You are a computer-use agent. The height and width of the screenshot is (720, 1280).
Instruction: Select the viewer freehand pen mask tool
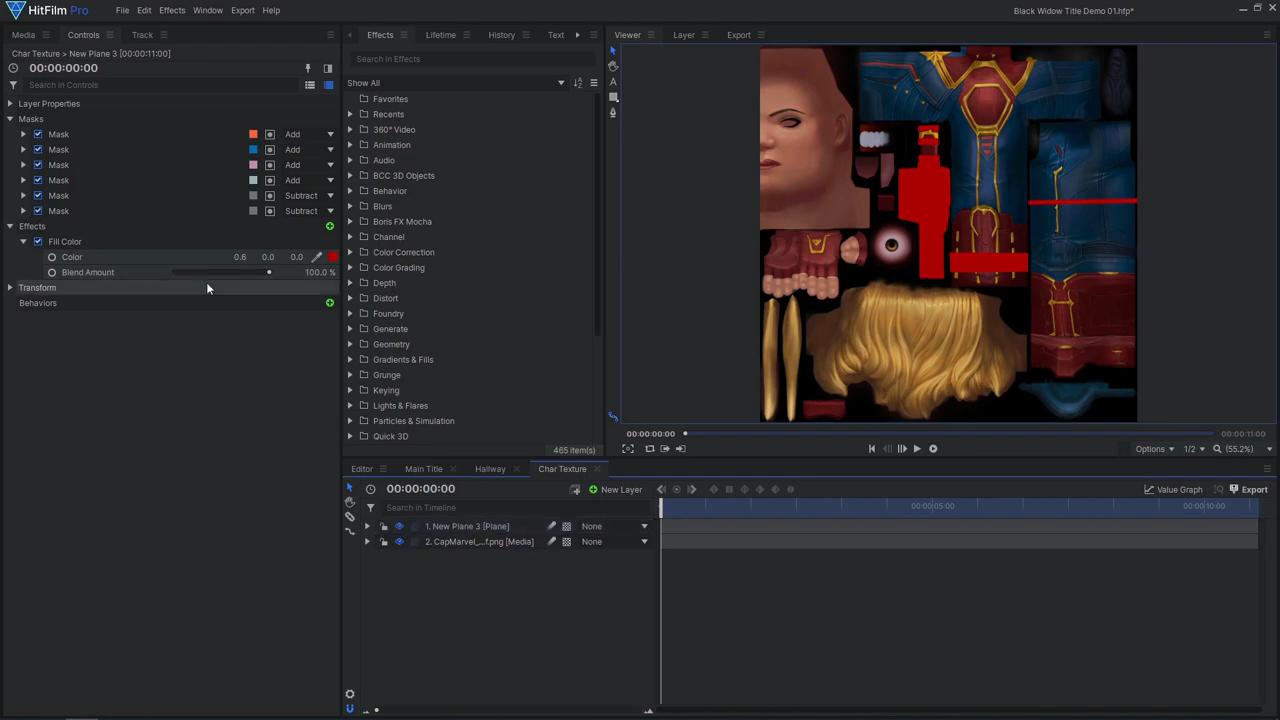613,112
